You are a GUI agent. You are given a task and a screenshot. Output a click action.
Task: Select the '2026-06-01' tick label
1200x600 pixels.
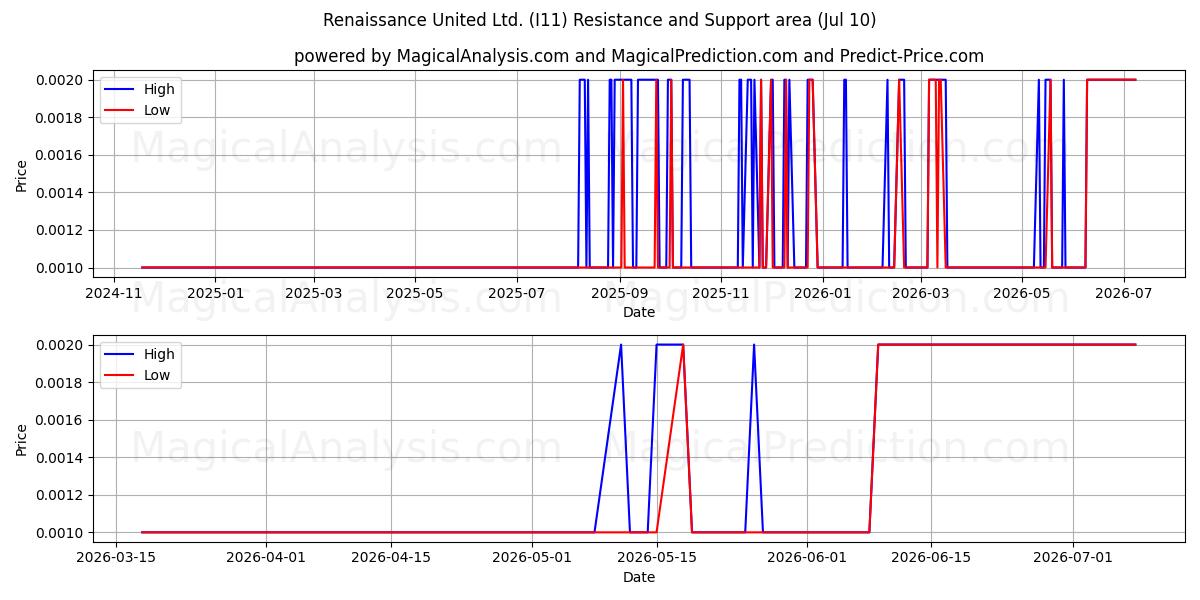tap(807, 558)
